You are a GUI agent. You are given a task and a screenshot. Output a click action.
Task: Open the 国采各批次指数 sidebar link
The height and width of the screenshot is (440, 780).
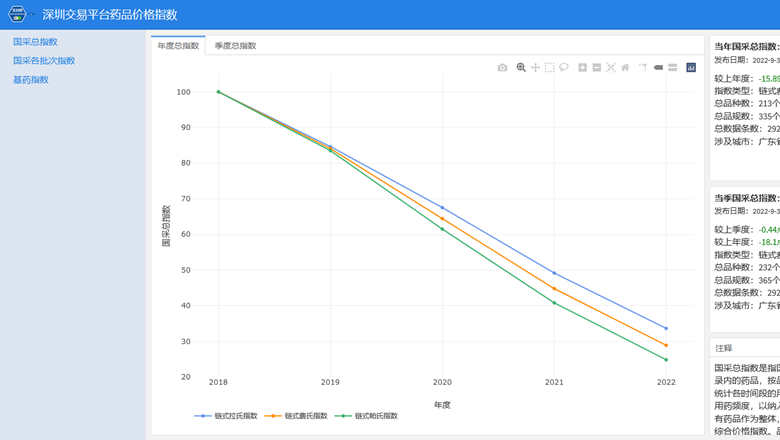44,61
